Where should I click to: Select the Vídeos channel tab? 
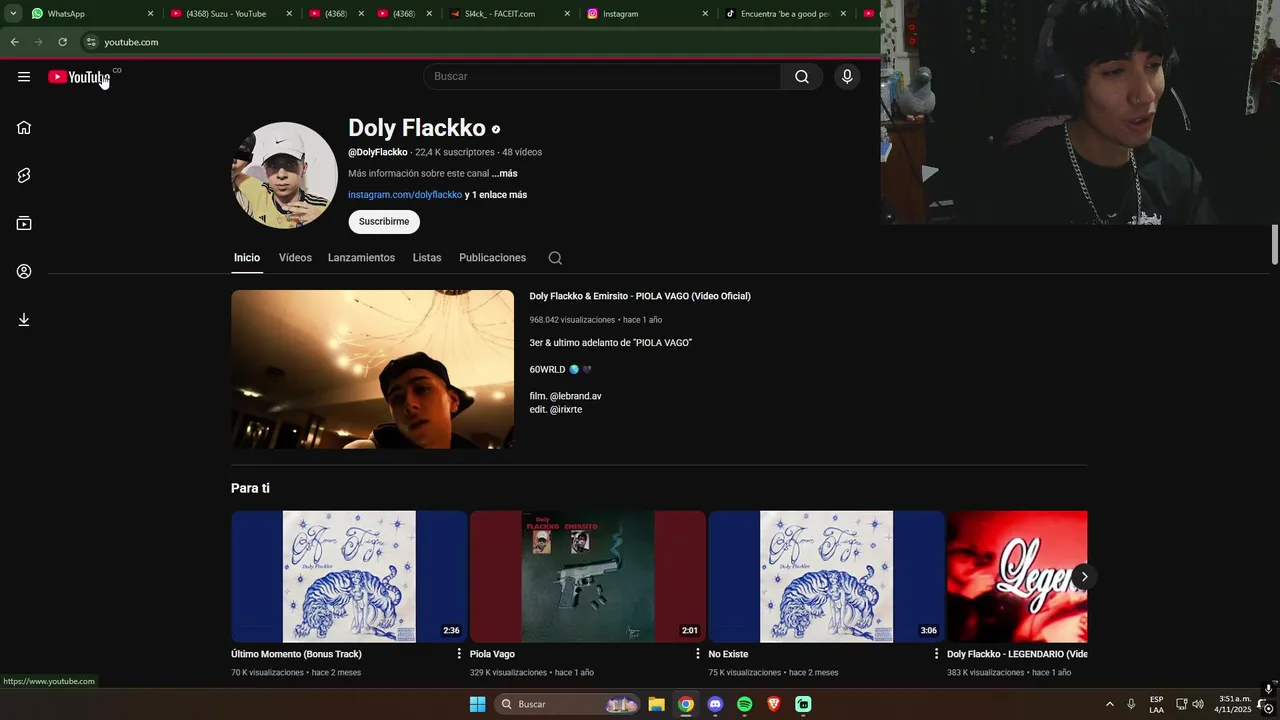click(295, 258)
